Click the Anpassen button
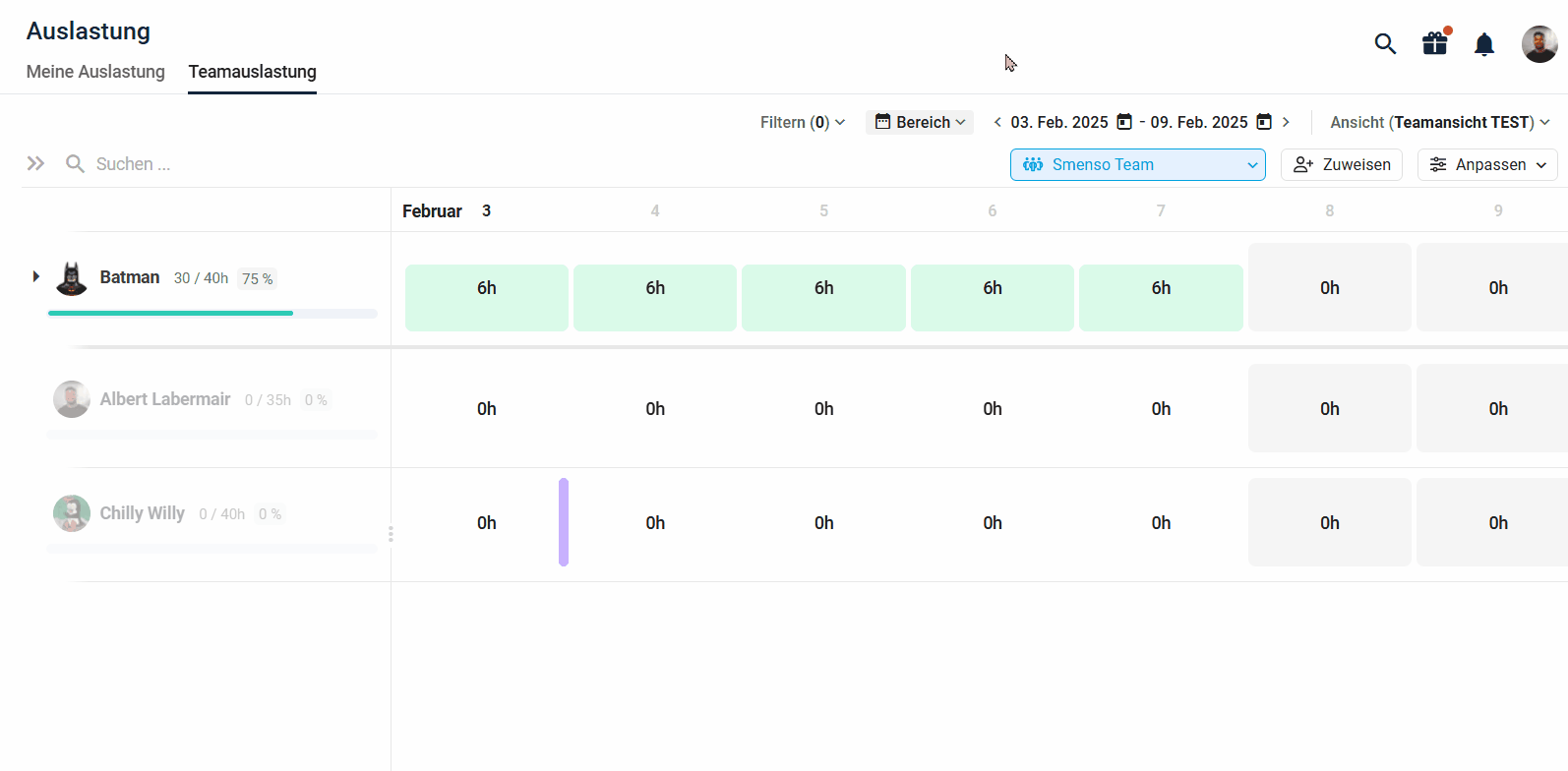 (1487, 164)
